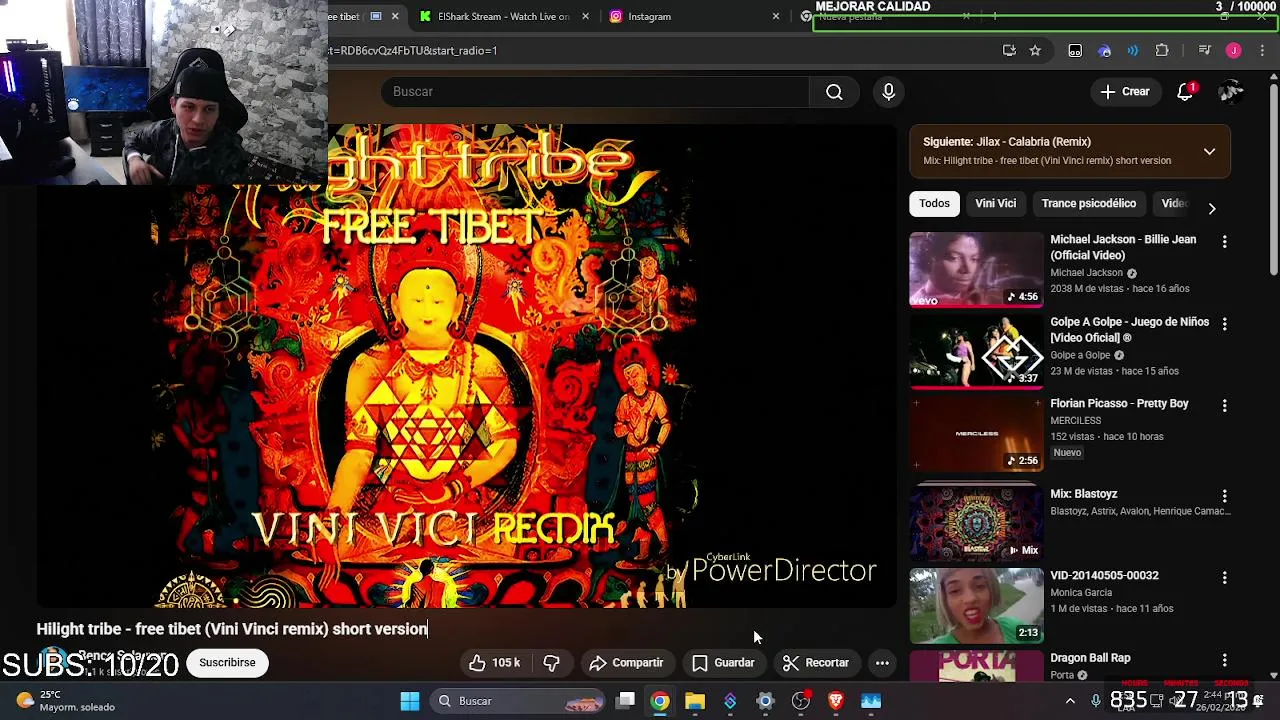Click the blue sound-wave extension icon
The width and height of the screenshot is (1280, 720).
tap(1132, 51)
